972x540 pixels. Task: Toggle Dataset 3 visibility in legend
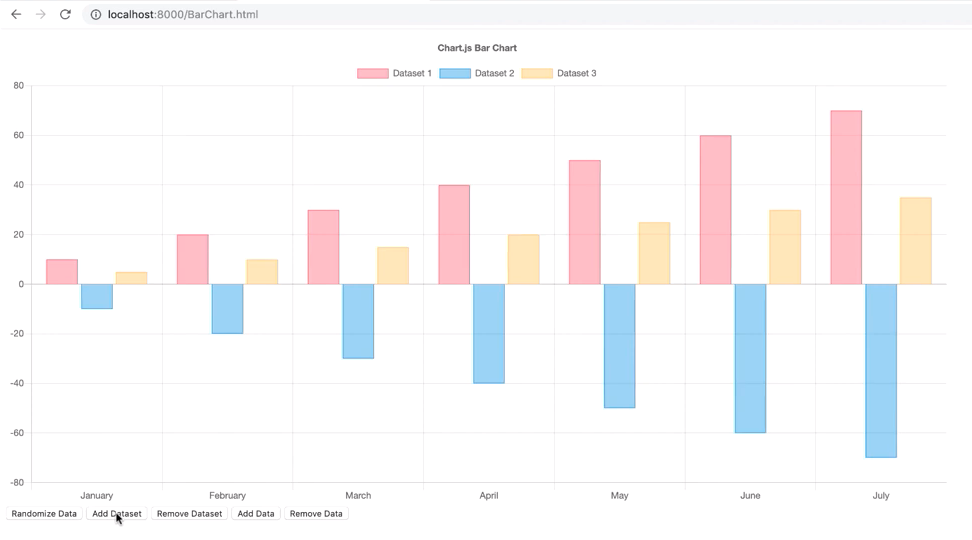pos(576,73)
